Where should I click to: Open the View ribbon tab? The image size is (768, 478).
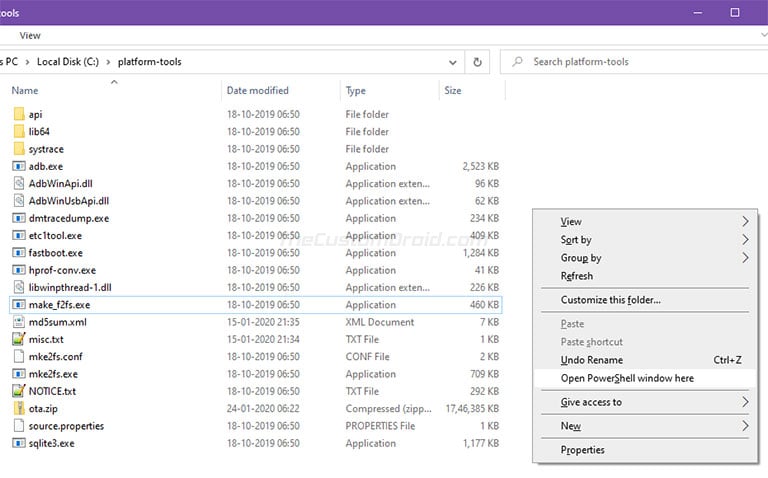click(30, 35)
